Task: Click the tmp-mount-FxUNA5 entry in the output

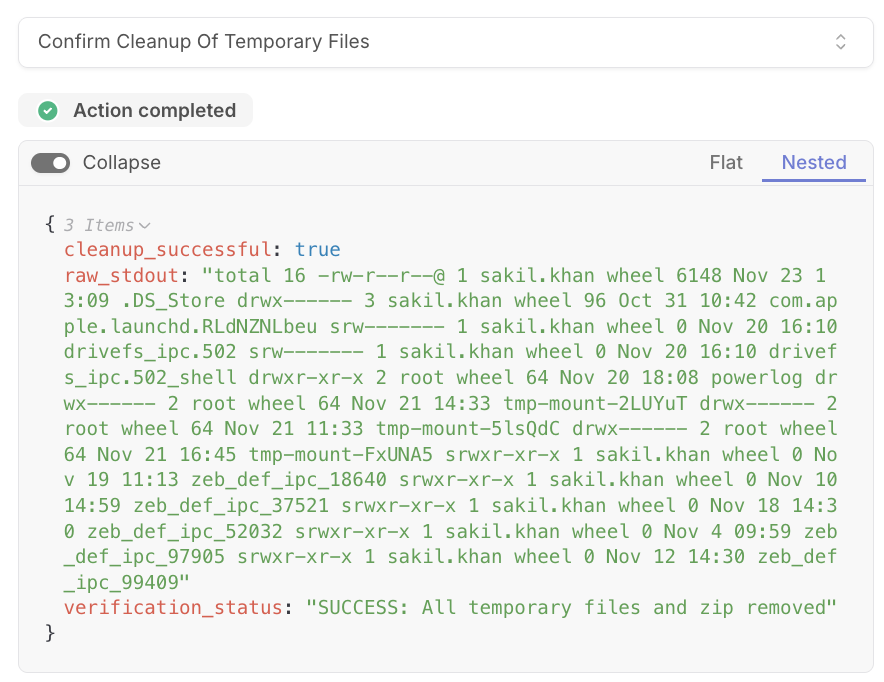Action: [x=341, y=454]
